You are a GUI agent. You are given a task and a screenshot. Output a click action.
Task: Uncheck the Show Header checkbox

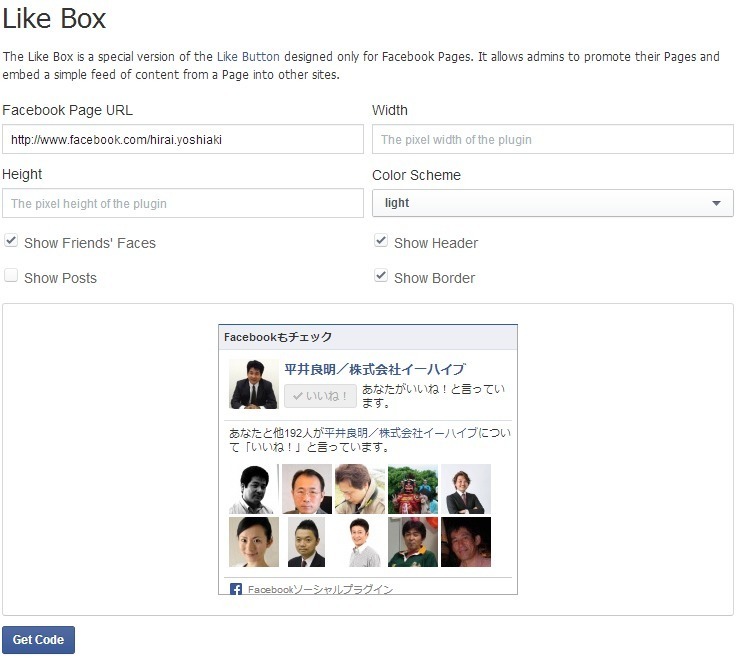(381, 240)
